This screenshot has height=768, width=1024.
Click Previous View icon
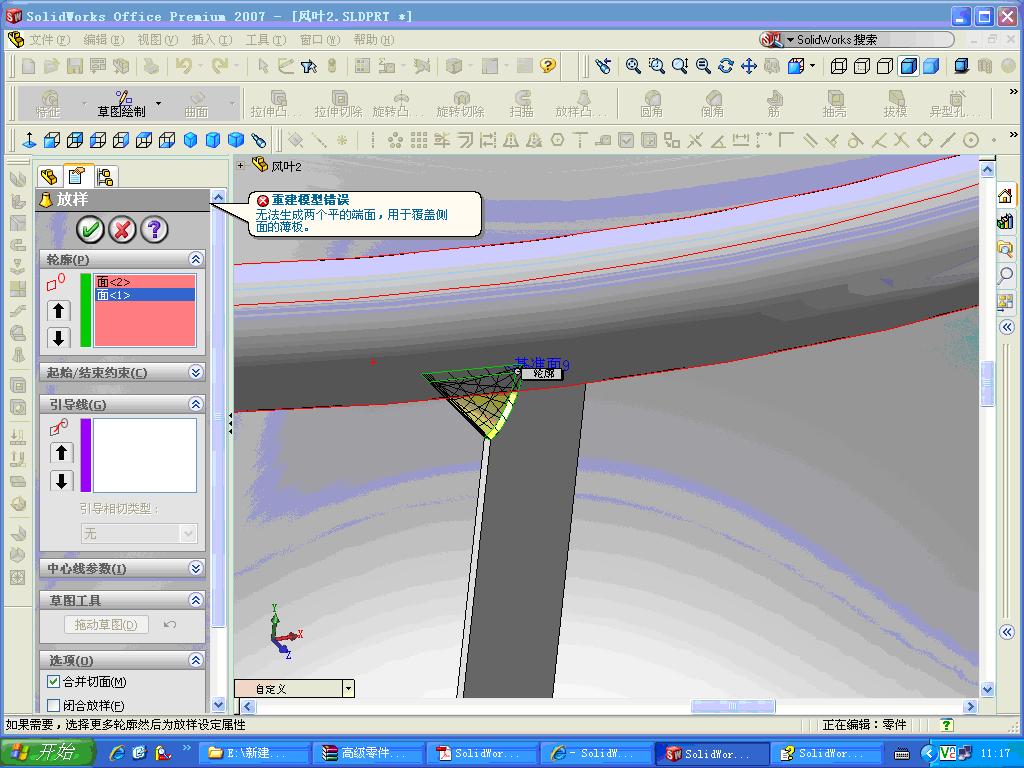603,66
